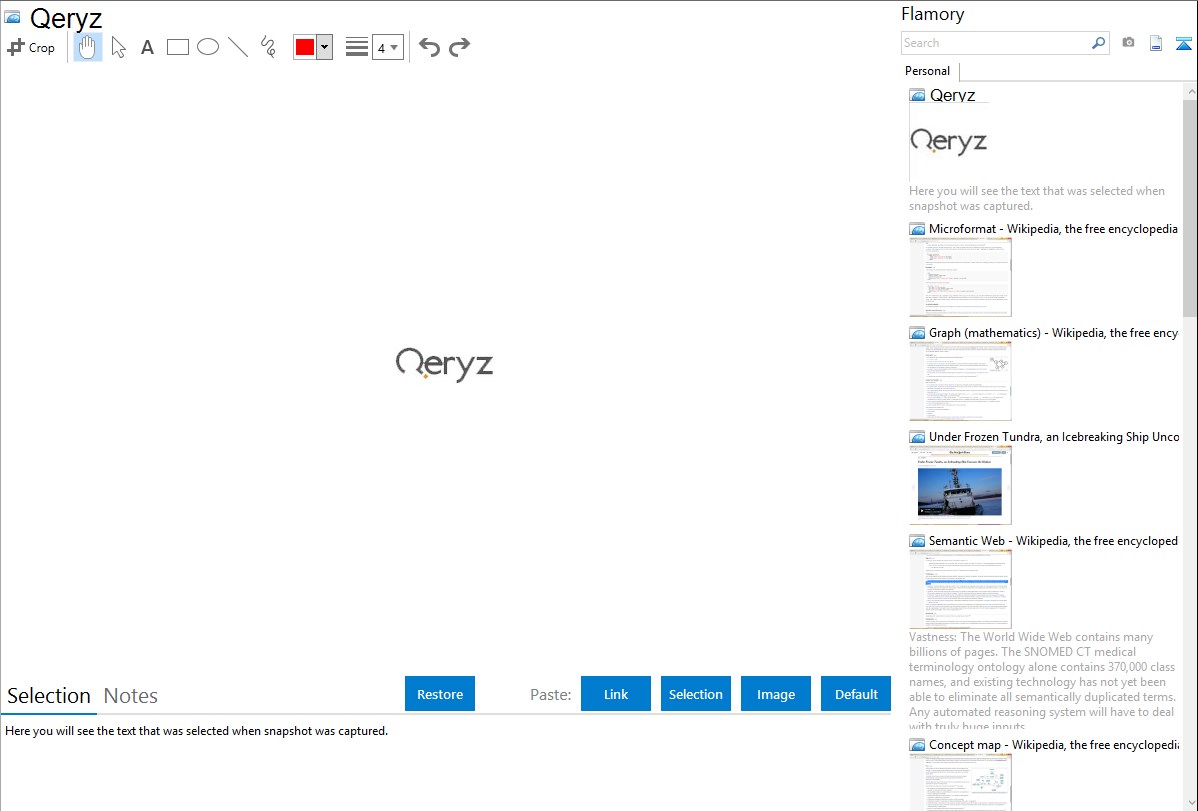Click the red color swatch

click(305, 47)
